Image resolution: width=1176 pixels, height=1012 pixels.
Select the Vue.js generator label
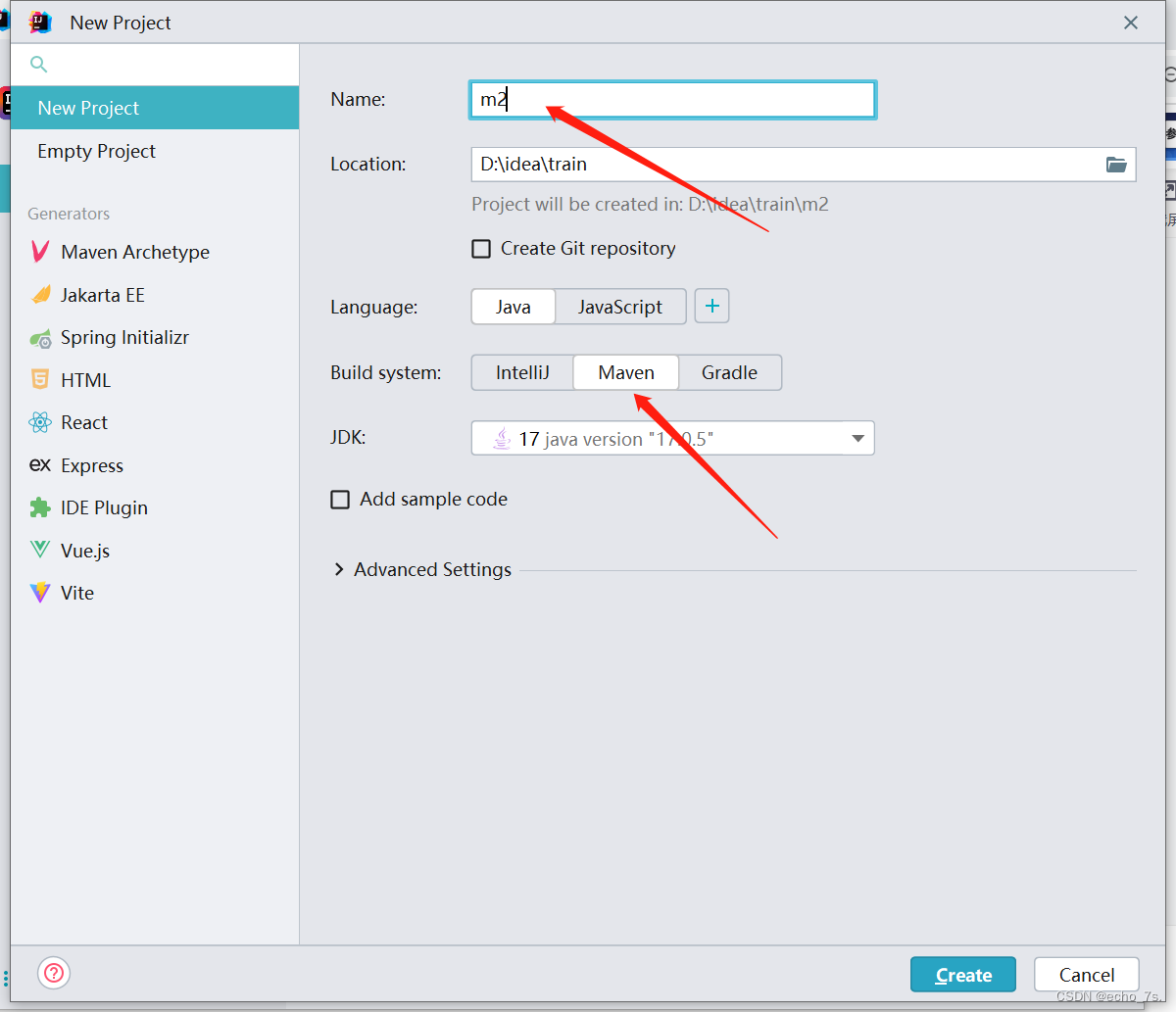tap(85, 551)
